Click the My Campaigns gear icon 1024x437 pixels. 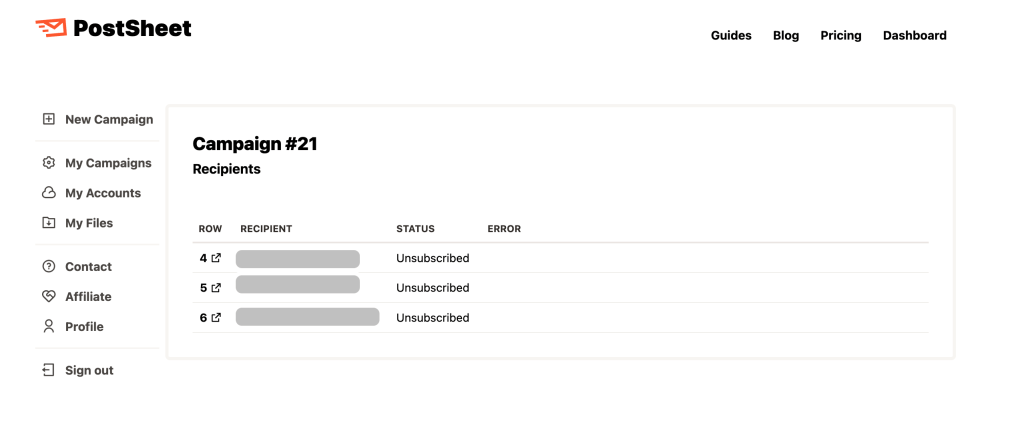pyautogui.click(x=48, y=163)
